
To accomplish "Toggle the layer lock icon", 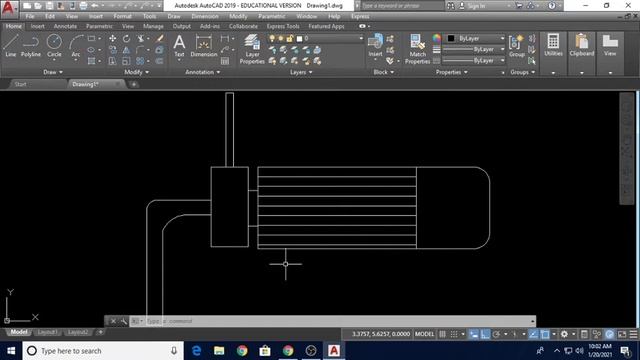I will [x=290, y=38].
